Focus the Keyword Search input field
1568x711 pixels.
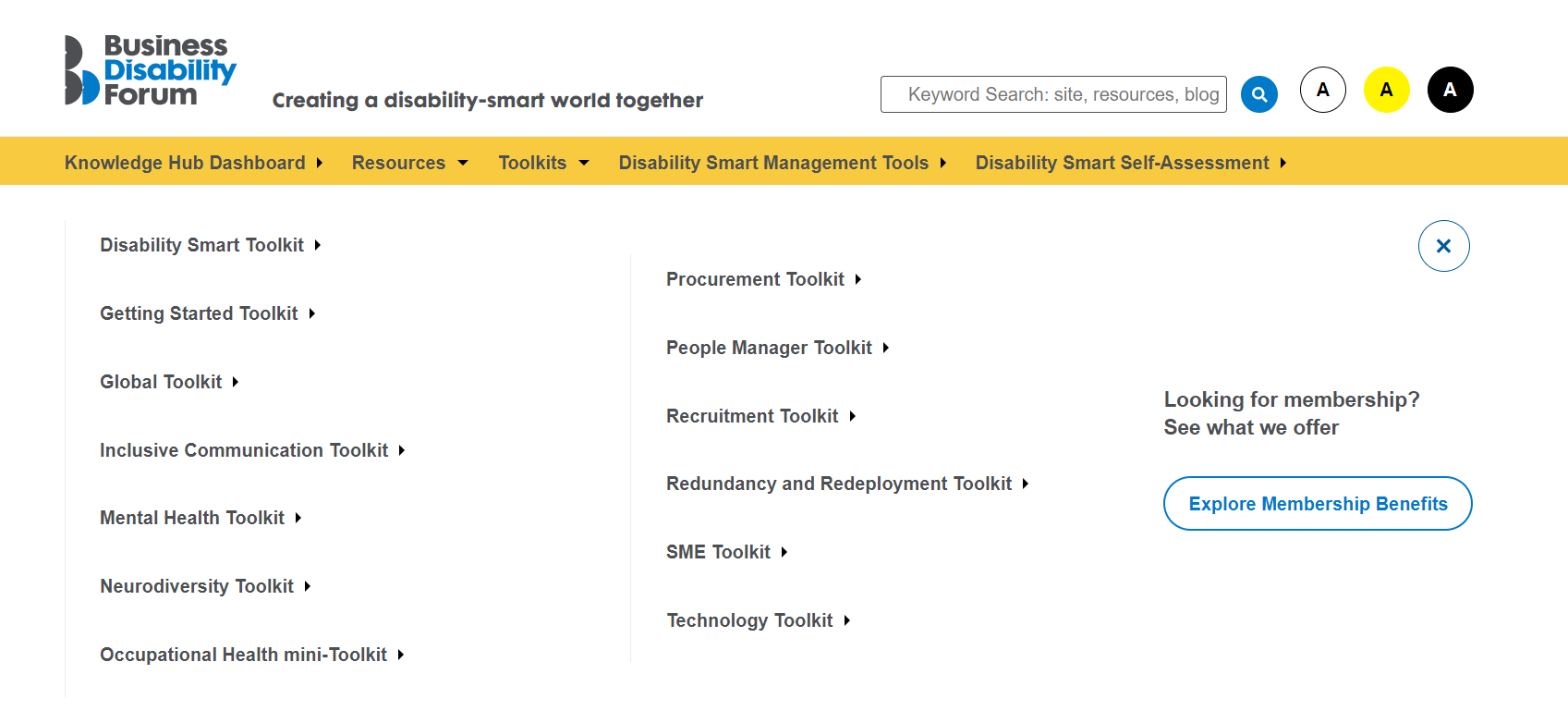1053,94
